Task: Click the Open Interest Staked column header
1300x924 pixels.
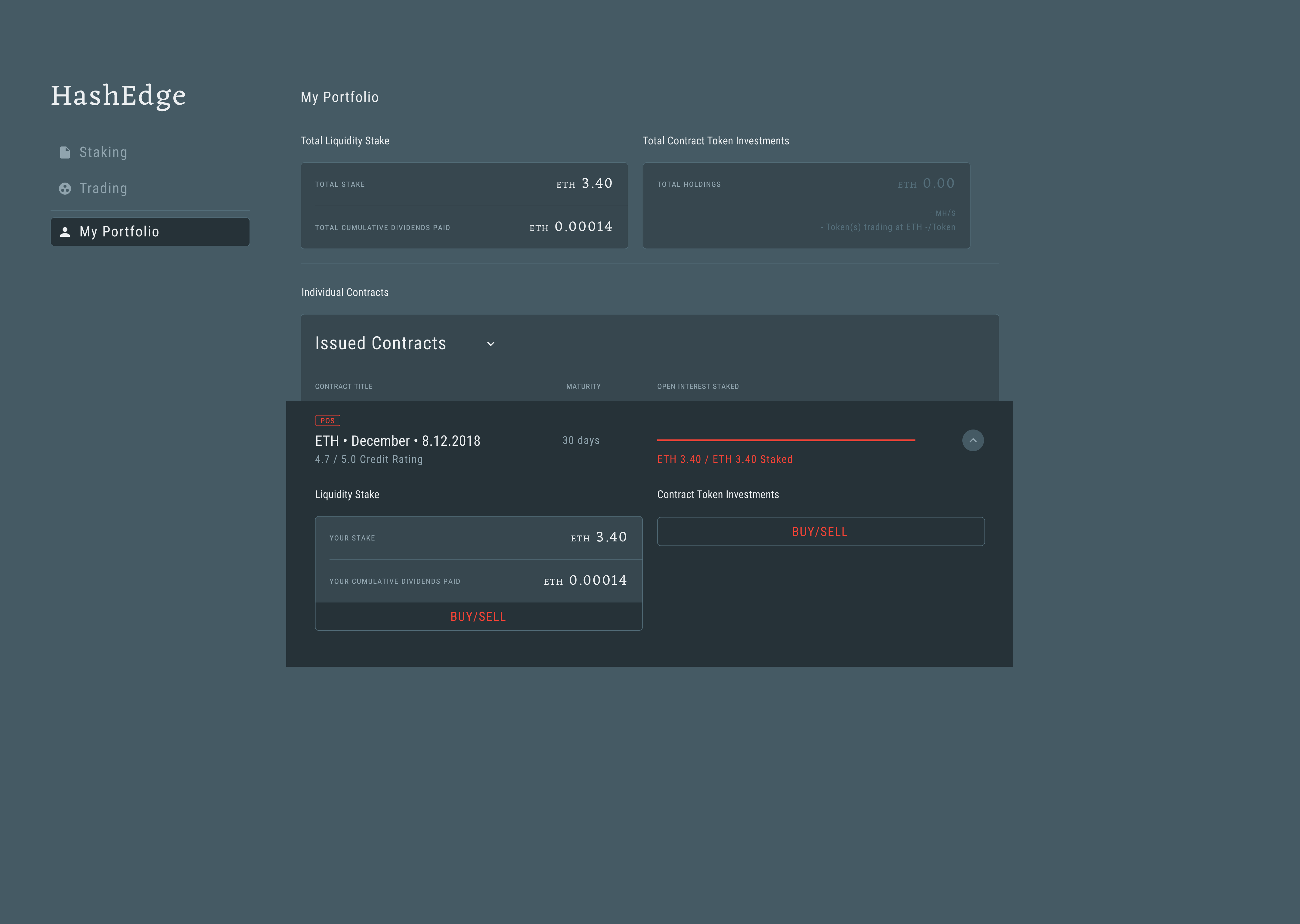Action: [698, 386]
